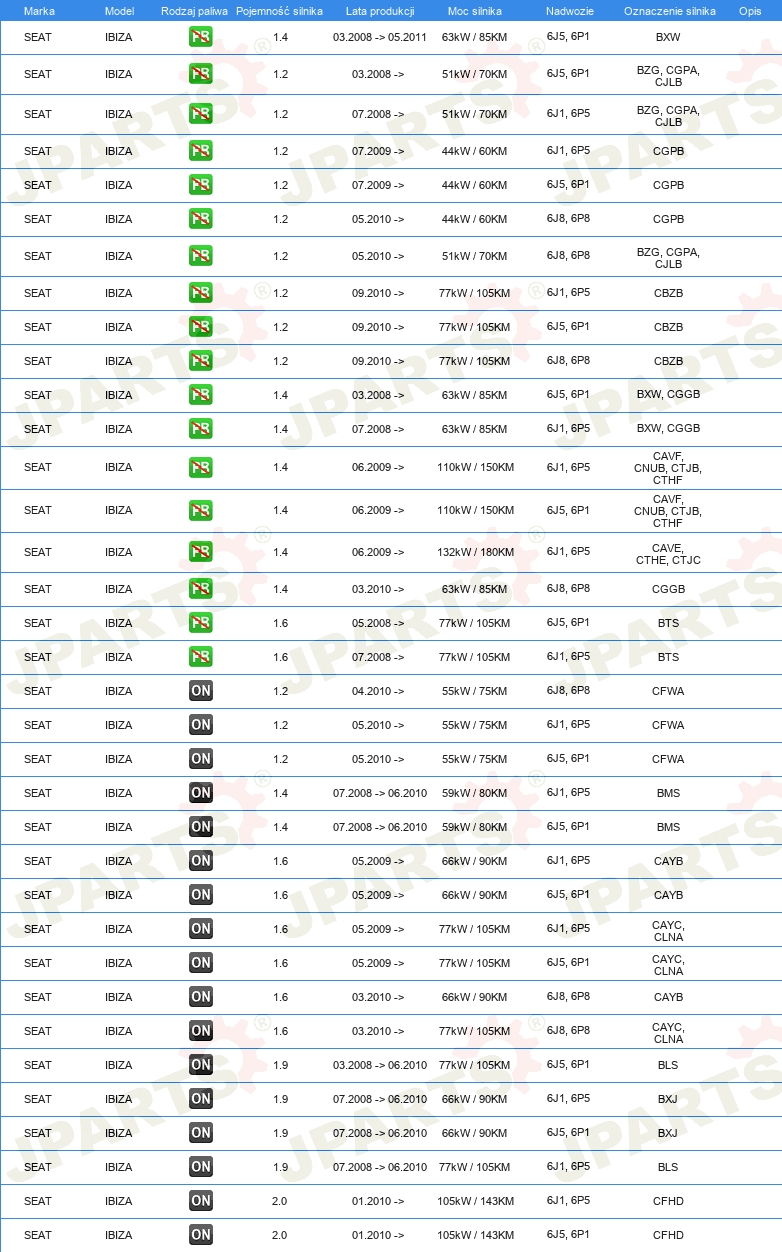The width and height of the screenshot is (782, 1252).
Task: Click PB icon in the 132kW / 180KM row
Action: (x=201, y=552)
